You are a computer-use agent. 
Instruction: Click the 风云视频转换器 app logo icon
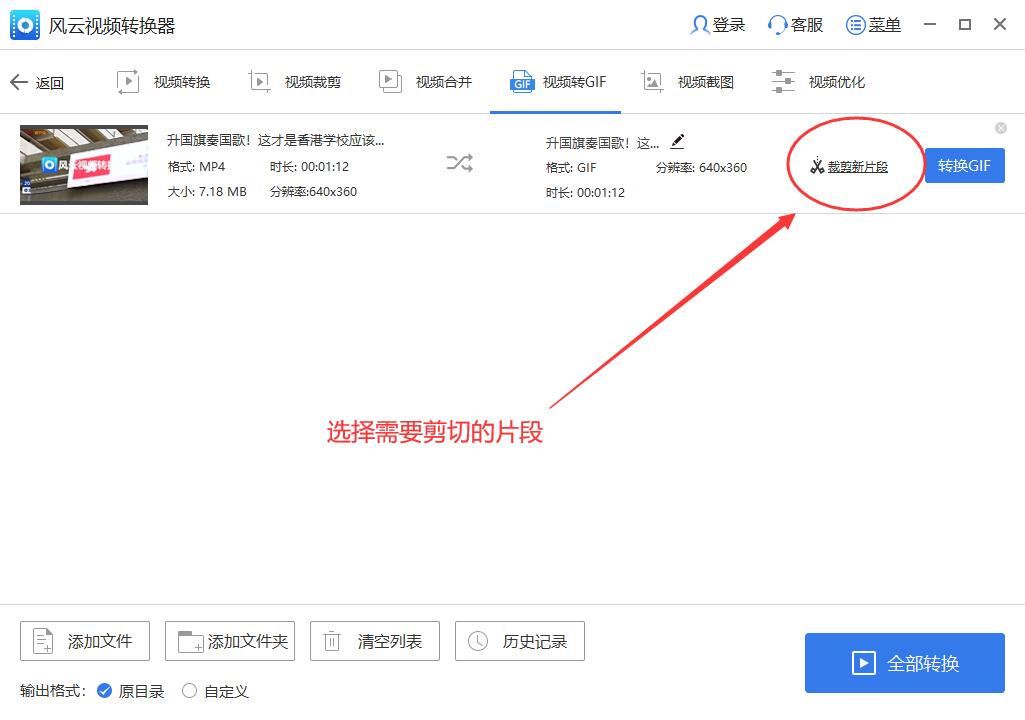[25, 26]
